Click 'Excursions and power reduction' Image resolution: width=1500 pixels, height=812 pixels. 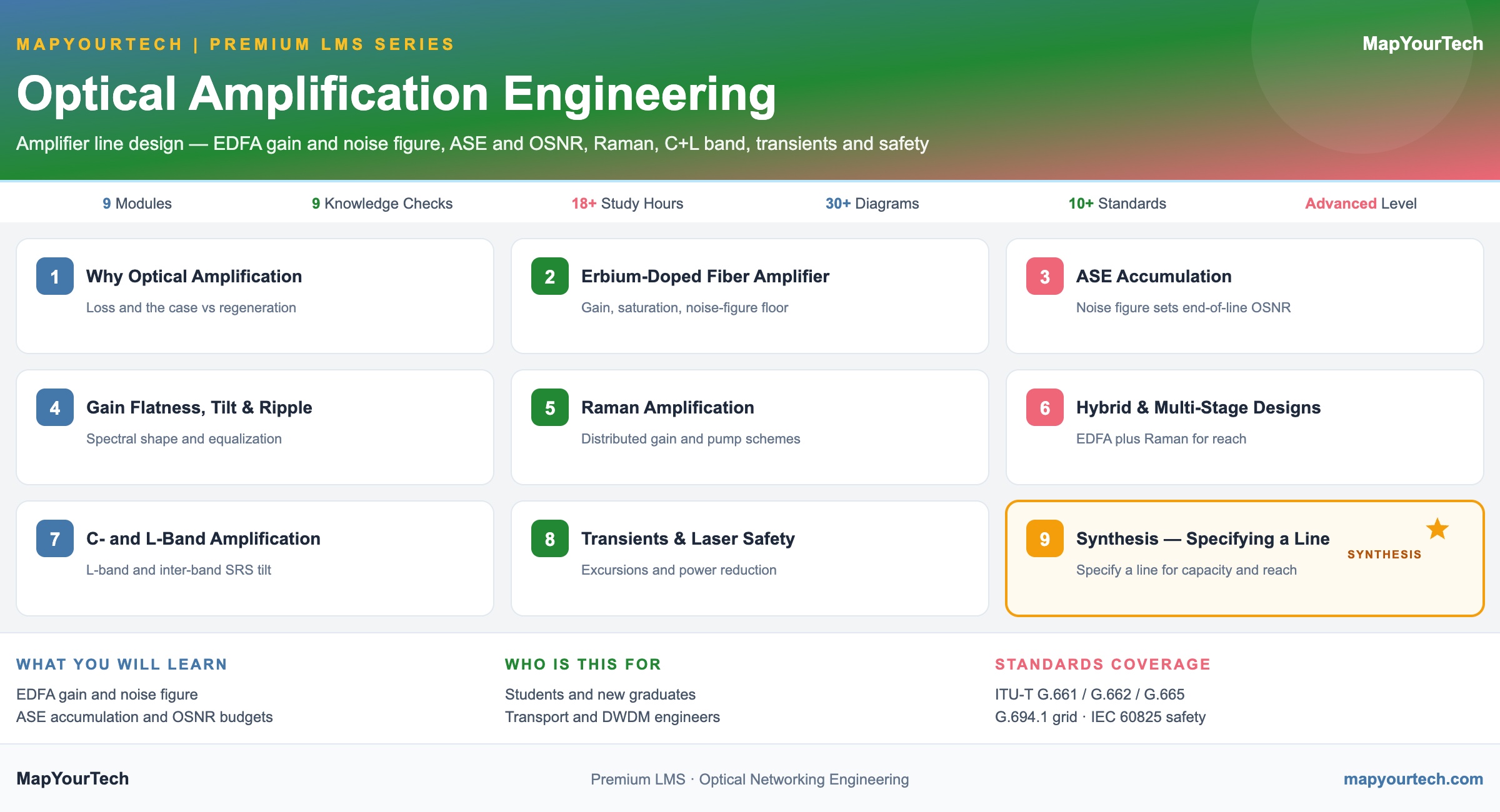(679, 570)
